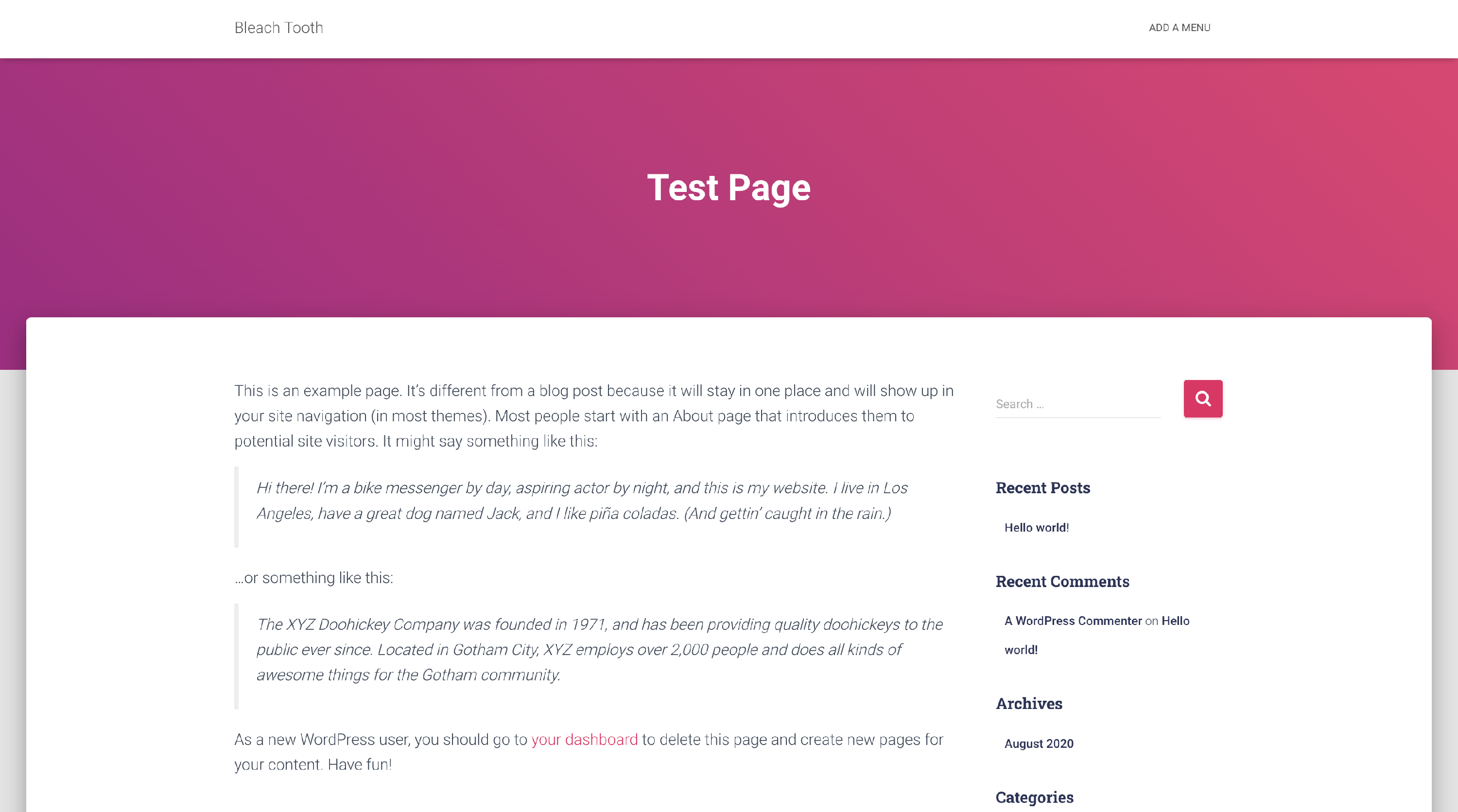This screenshot has width=1458, height=812.
Task: Click the bike messenger blockquote text
Action: (x=581, y=501)
